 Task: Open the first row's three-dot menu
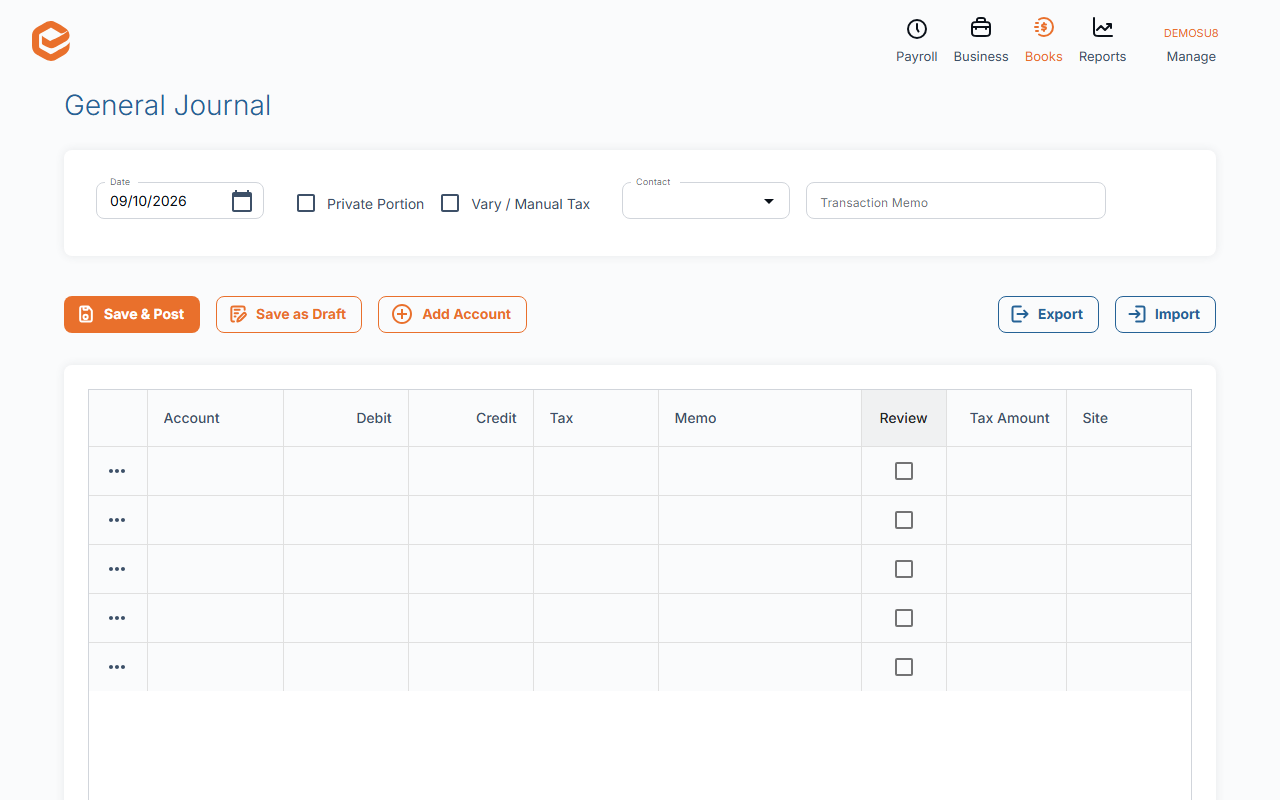(x=117, y=471)
